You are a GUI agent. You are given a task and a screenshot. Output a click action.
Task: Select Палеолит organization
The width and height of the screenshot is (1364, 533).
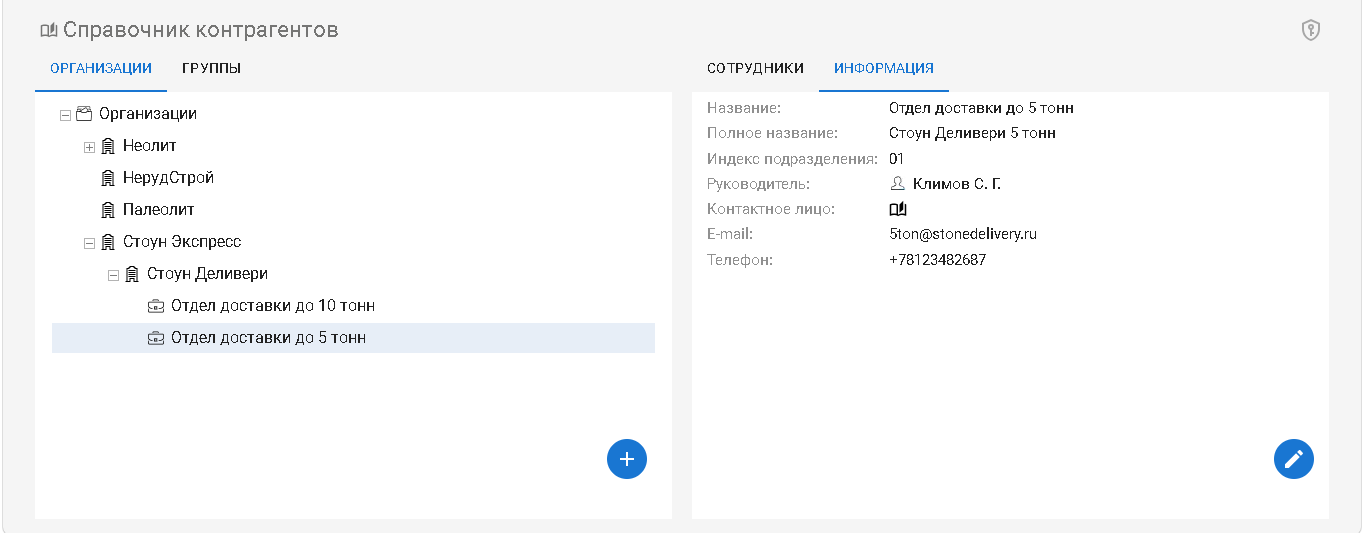159,210
